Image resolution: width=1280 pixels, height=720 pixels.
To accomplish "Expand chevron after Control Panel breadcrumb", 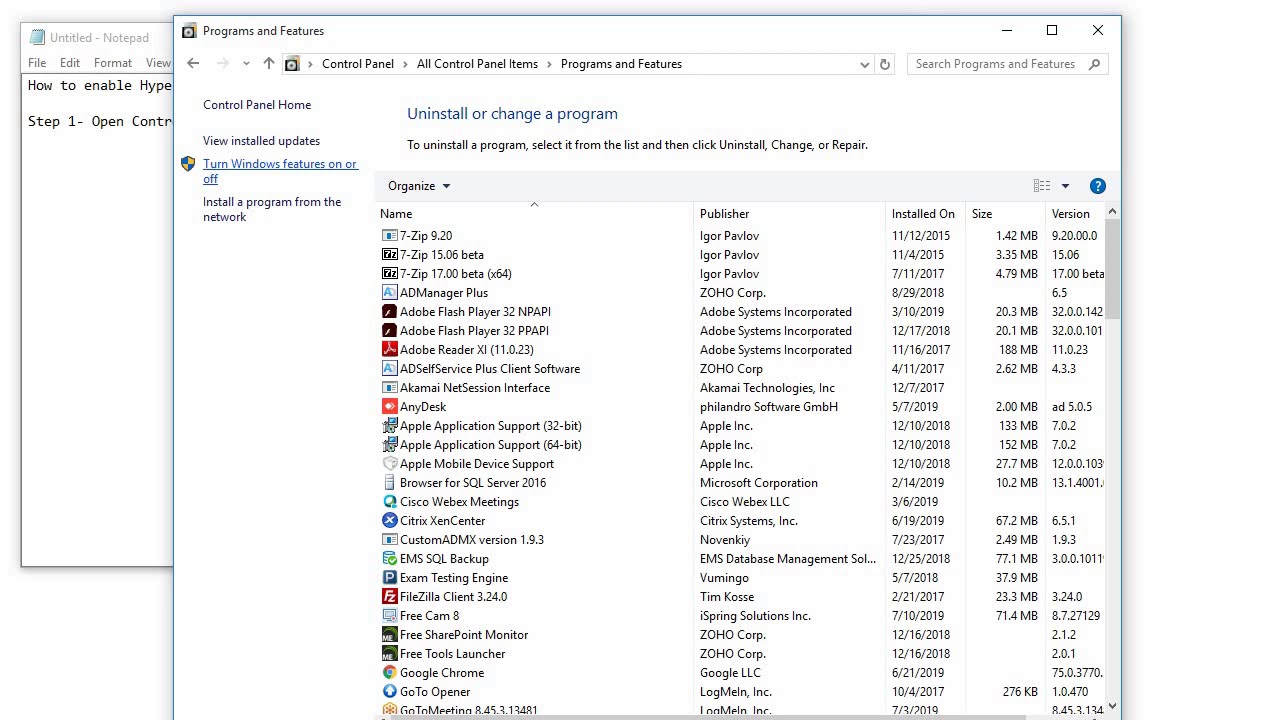I will (405, 64).
